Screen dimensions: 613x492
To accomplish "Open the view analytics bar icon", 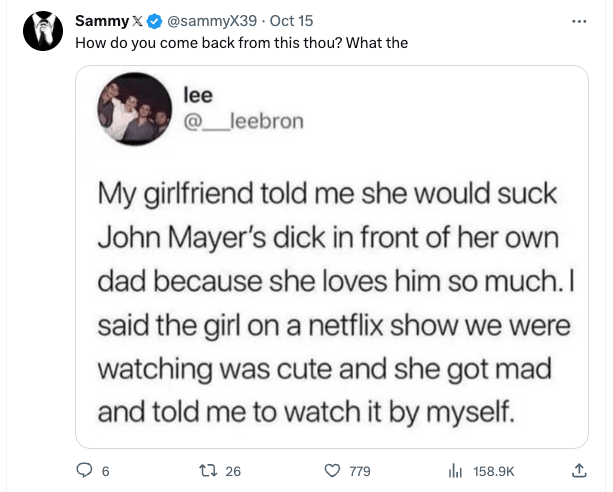I will point(455,470).
